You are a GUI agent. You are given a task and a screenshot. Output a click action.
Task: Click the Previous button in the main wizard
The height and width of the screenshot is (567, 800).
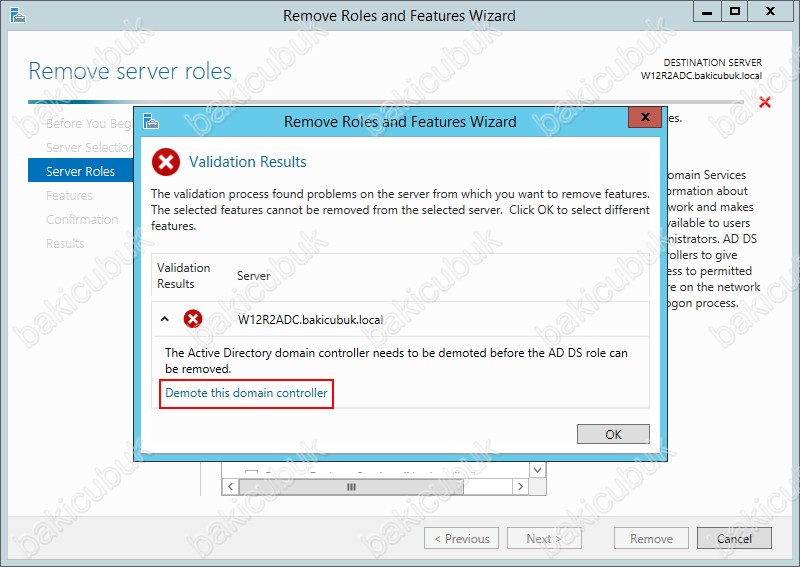[x=461, y=538]
